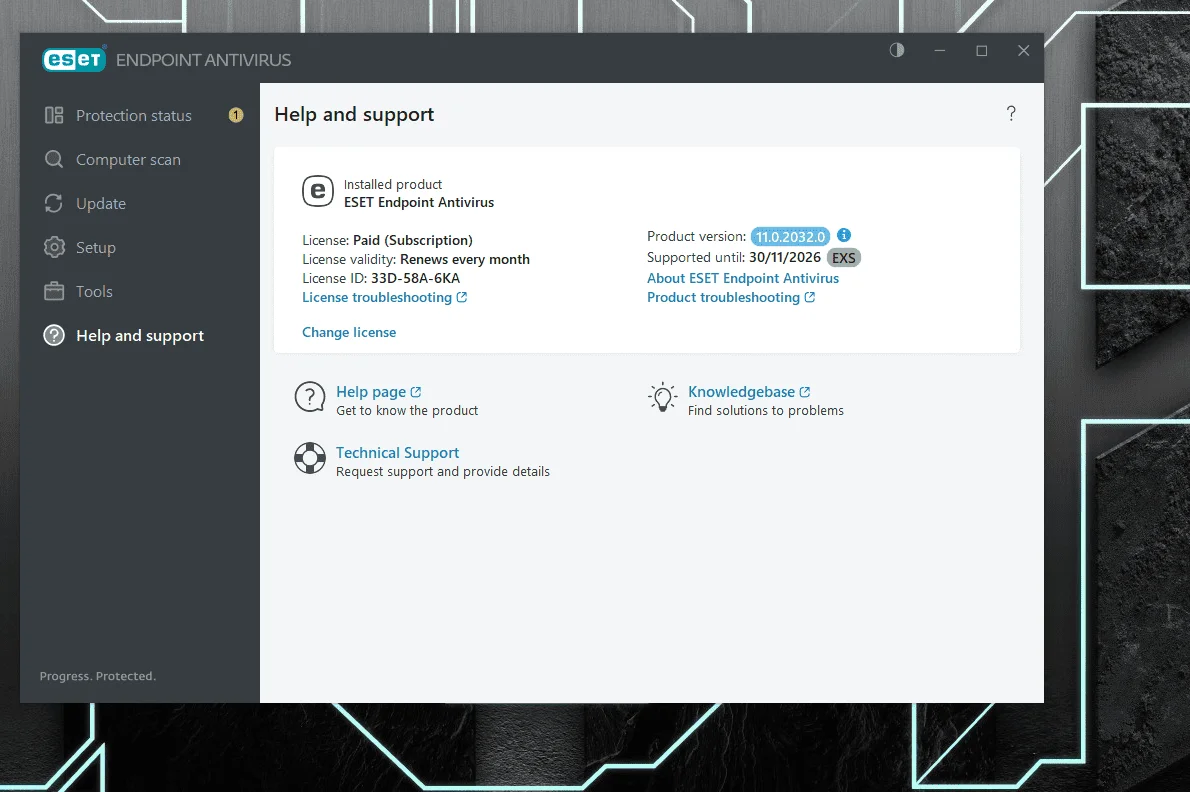Click 'Get to know the product' description

407,410
